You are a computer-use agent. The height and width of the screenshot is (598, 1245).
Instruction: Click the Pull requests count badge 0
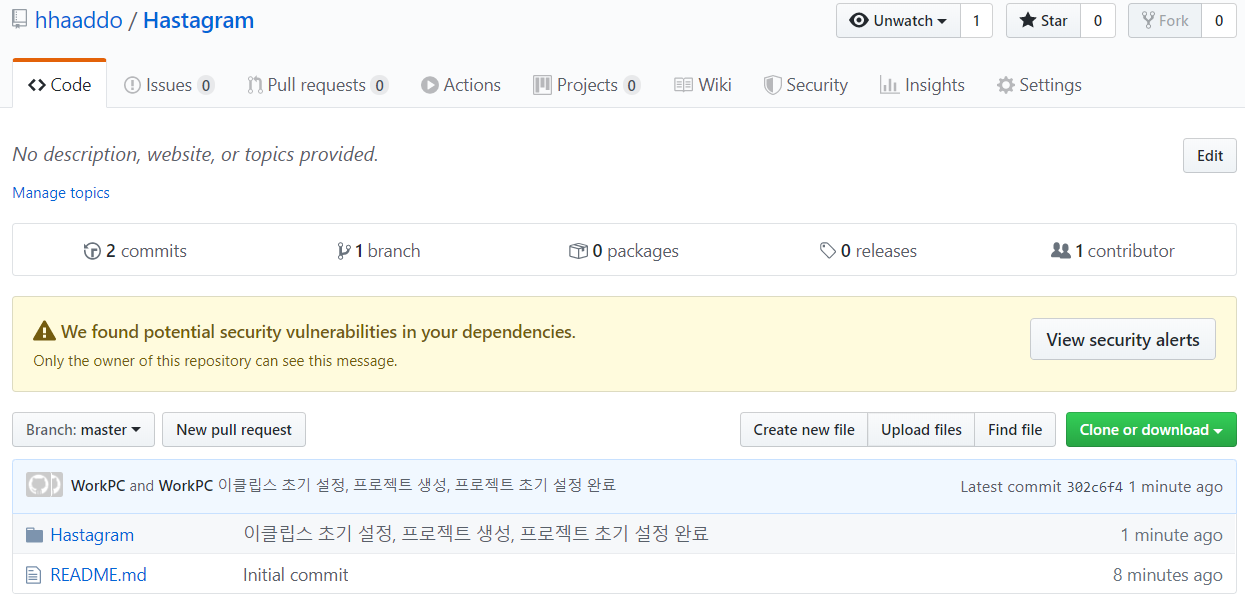(x=379, y=86)
